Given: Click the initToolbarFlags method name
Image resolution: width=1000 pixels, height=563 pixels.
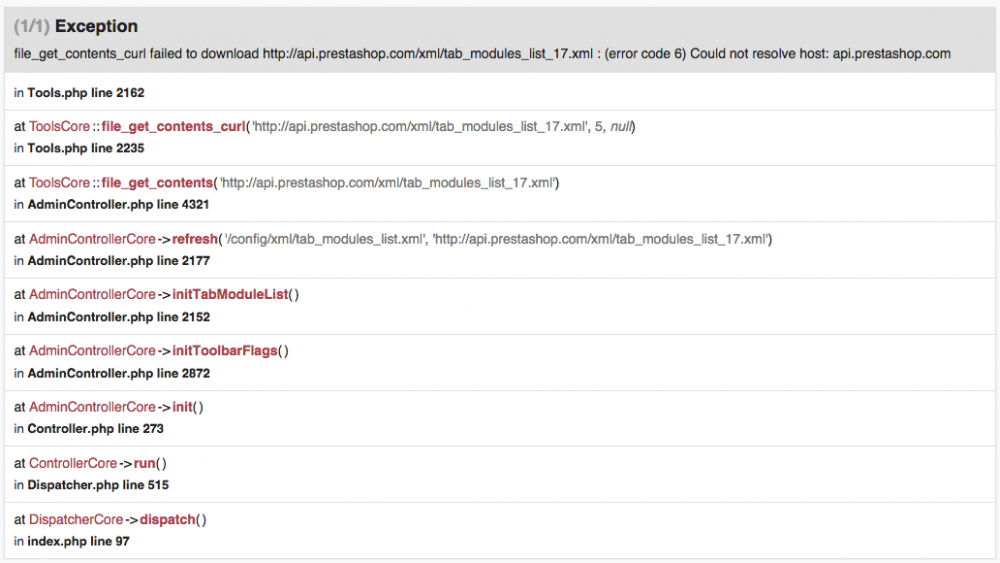Looking at the screenshot, I should 225,351.
